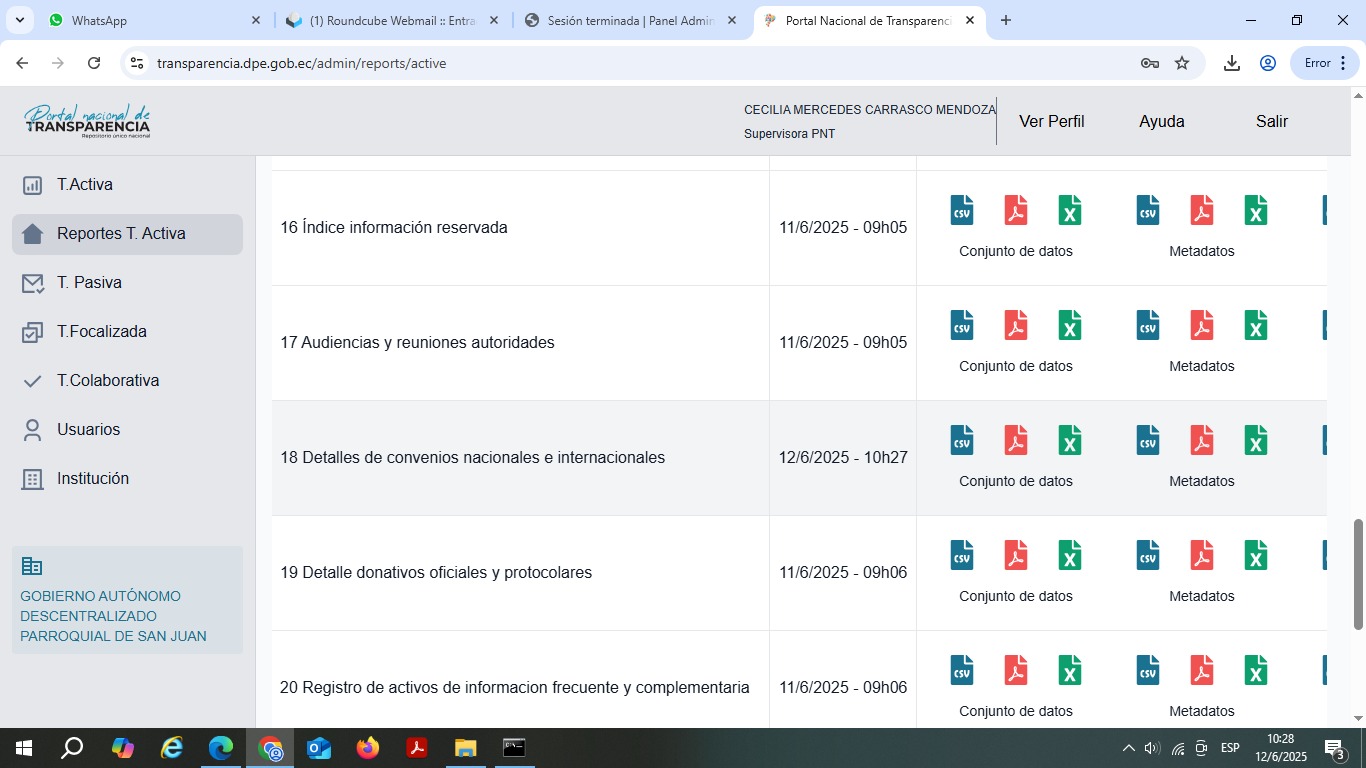Open File Explorer from the taskbar

(x=465, y=748)
